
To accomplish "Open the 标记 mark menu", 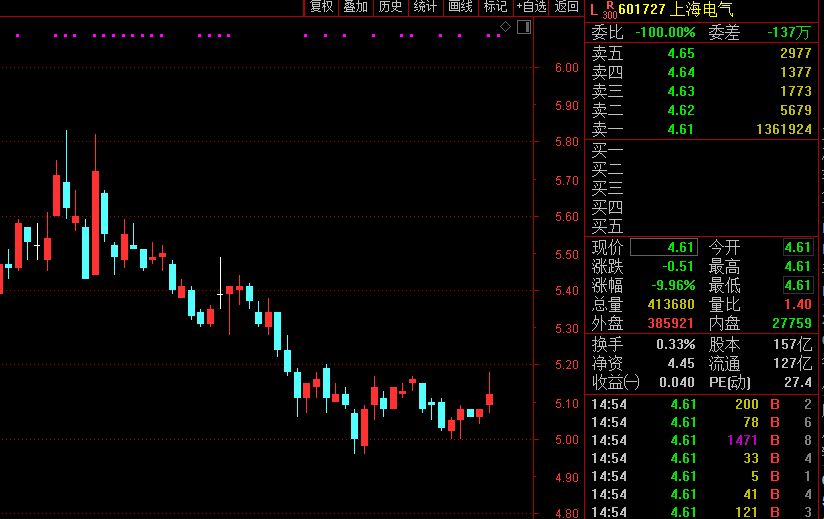I will (495, 7).
